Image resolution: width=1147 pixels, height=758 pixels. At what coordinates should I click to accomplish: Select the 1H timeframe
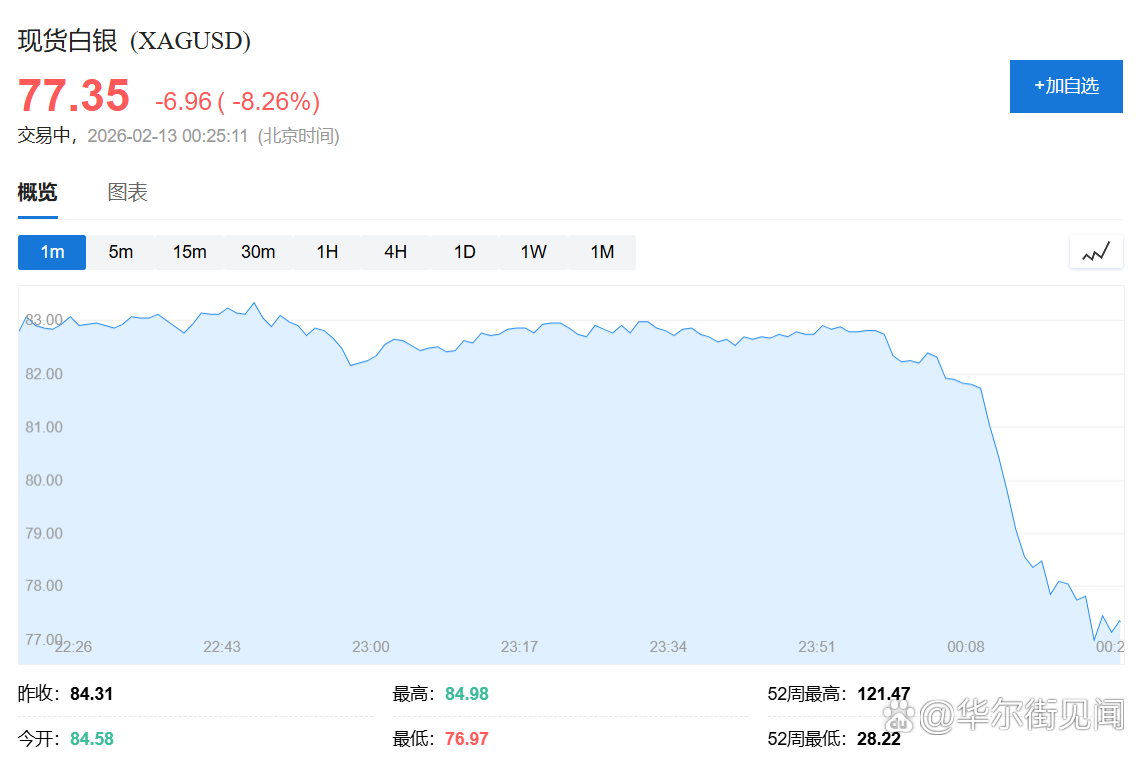327,252
